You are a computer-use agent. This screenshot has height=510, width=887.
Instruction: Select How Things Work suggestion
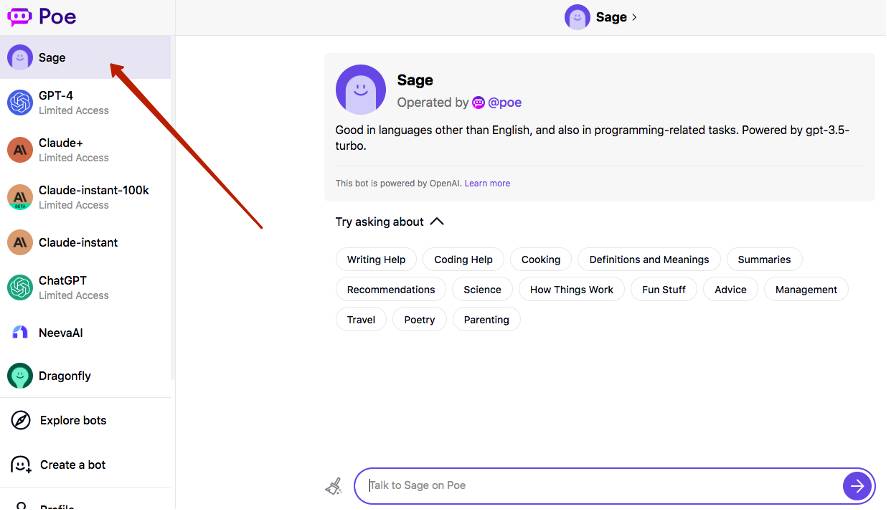click(571, 289)
